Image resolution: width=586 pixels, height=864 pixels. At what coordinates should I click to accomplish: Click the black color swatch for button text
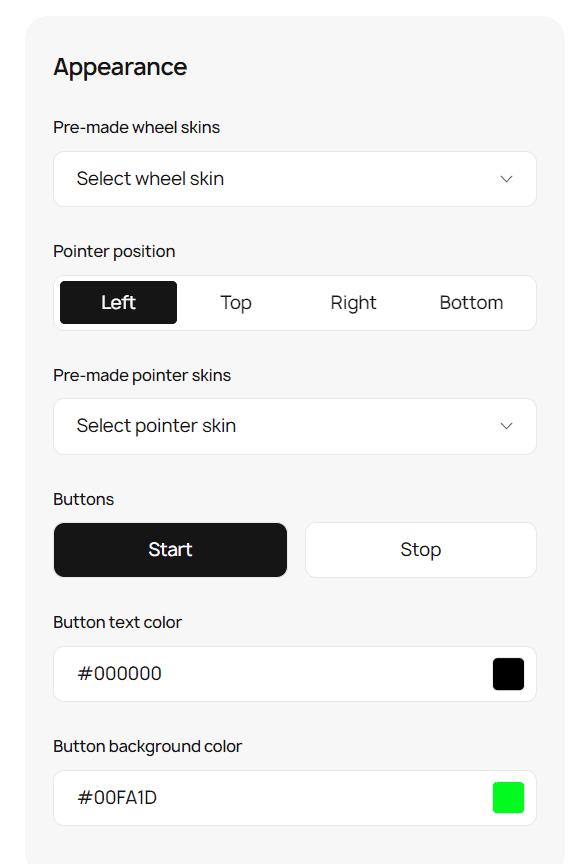(x=508, y=674)
